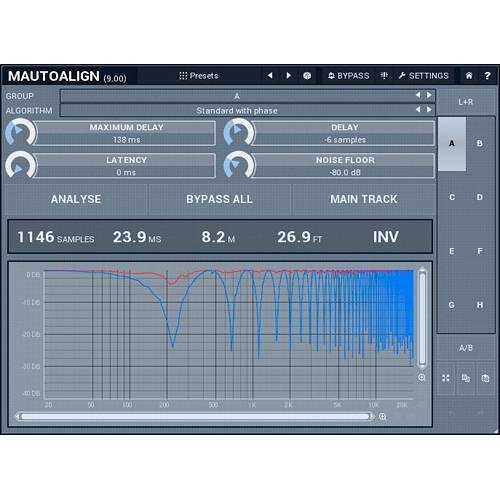Click the paste preset icon below A/B
Image resolution: width=500 pixels, height=500 pixels.
(x=485, y=378)
